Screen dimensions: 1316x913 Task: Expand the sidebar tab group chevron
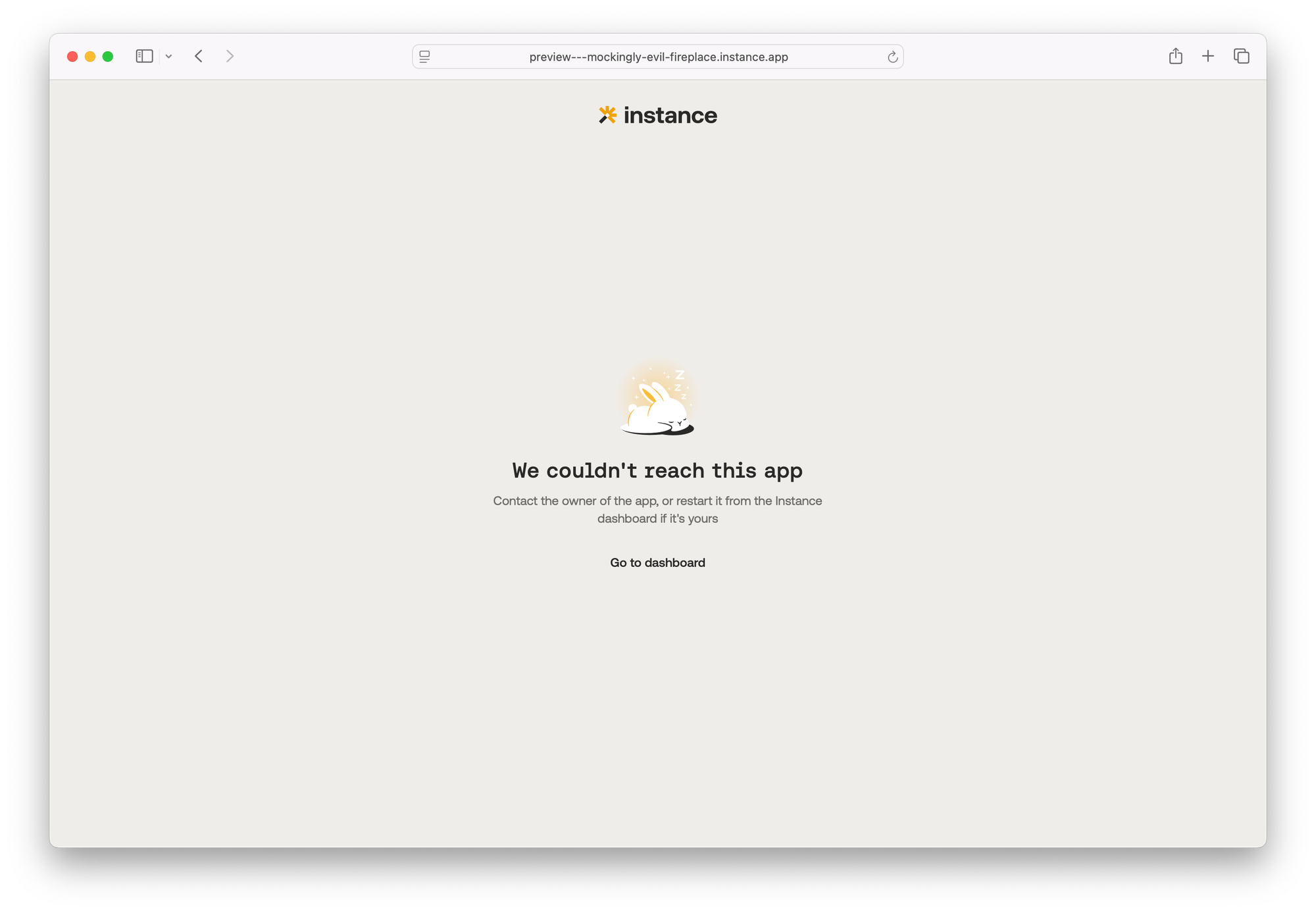pos(168,57)
